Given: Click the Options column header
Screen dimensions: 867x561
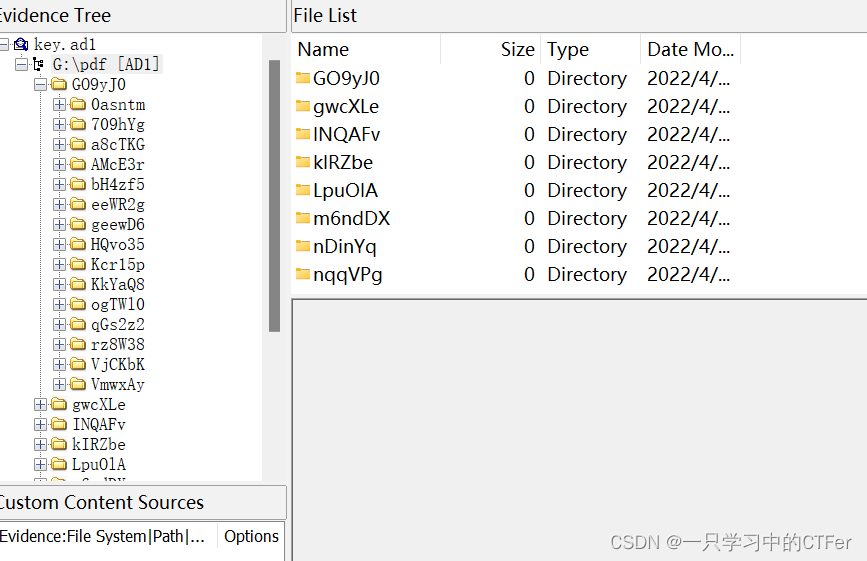Looking at the screenshot, I should click(x=251, y=536).
